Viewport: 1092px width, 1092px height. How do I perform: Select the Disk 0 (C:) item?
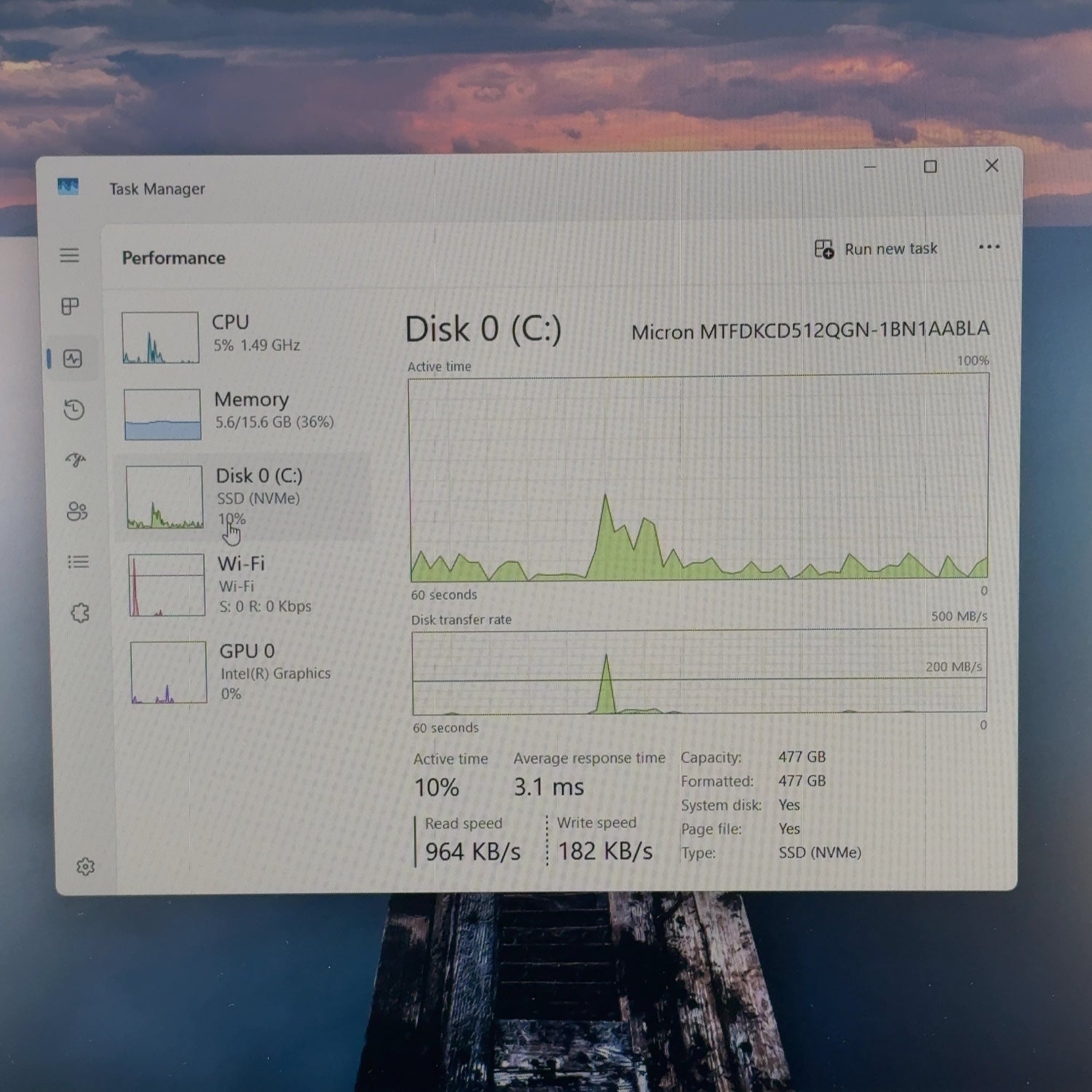(x=244, y=498)
